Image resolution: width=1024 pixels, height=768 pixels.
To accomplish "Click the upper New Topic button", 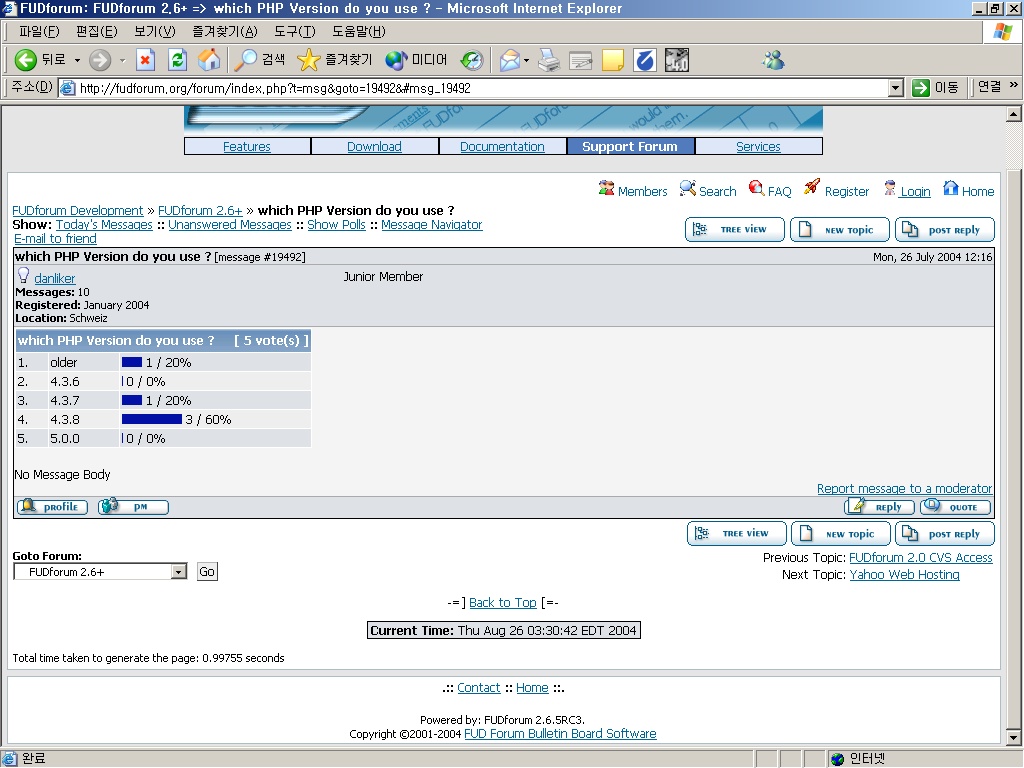I will (x=840, y=229).
